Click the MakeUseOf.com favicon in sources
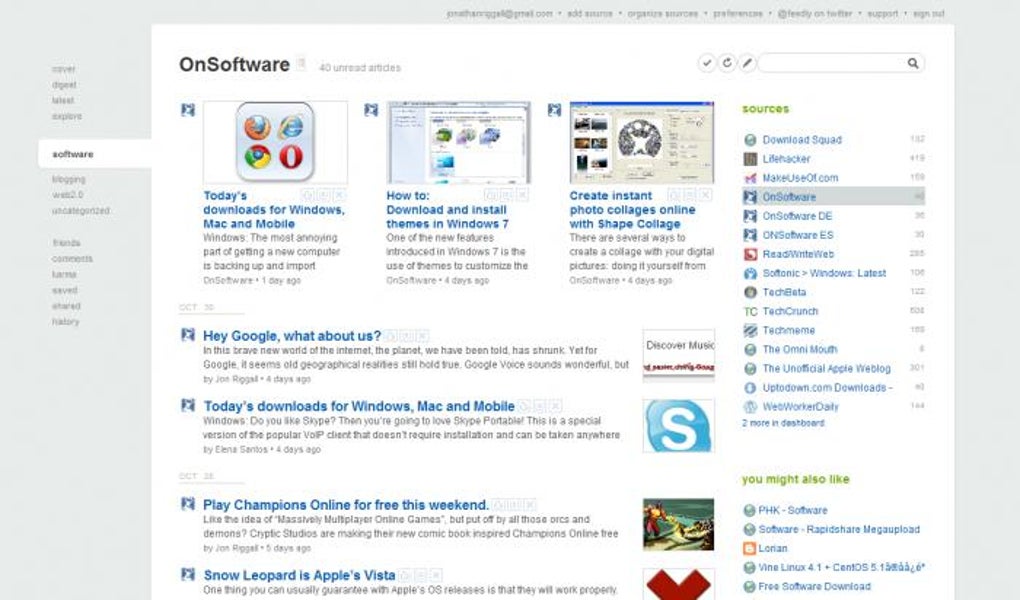Image resolution: width=1020 pixels, height=600 pixels. [x=750, y=178]
